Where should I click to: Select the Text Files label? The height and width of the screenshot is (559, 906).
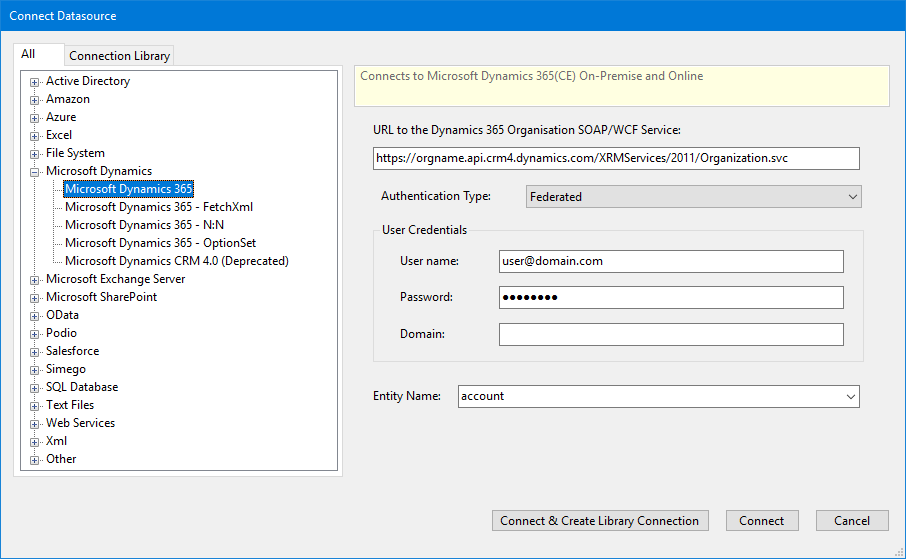pyautogui.click(x=70, y=405)
